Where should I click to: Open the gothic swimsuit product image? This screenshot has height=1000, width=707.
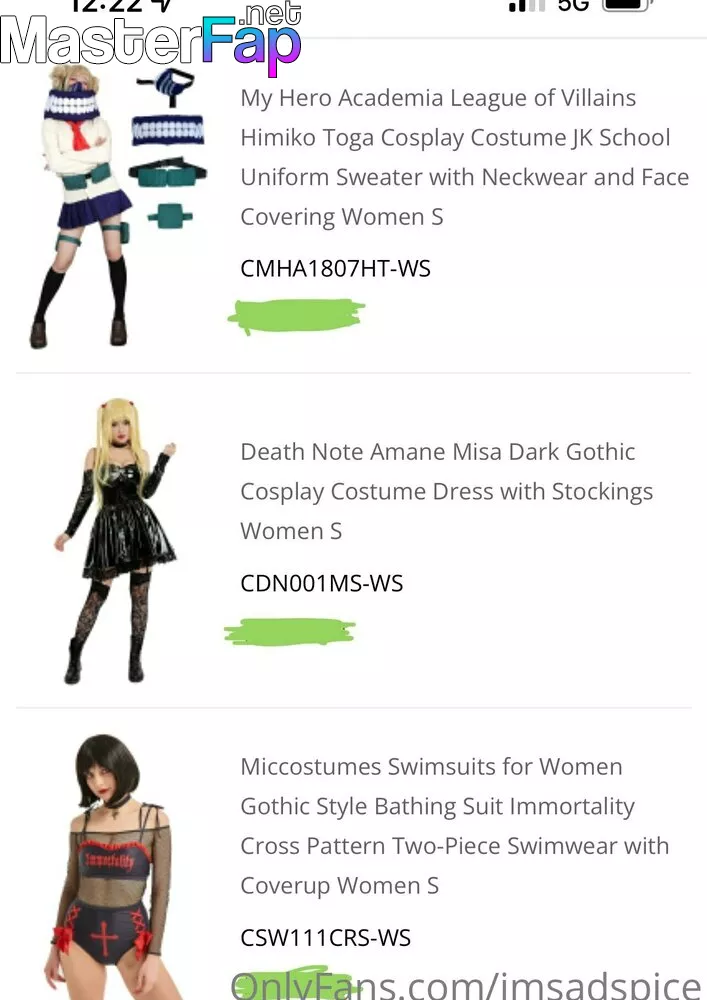110,866
